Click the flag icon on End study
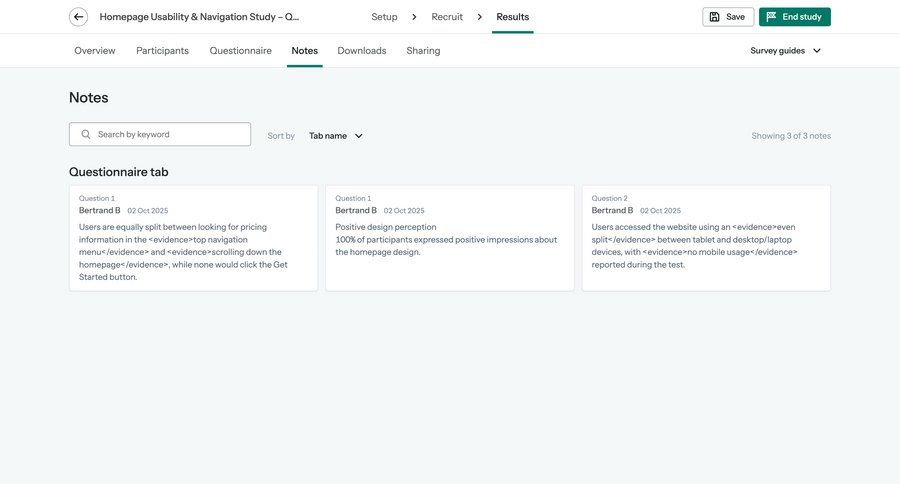 771,17
